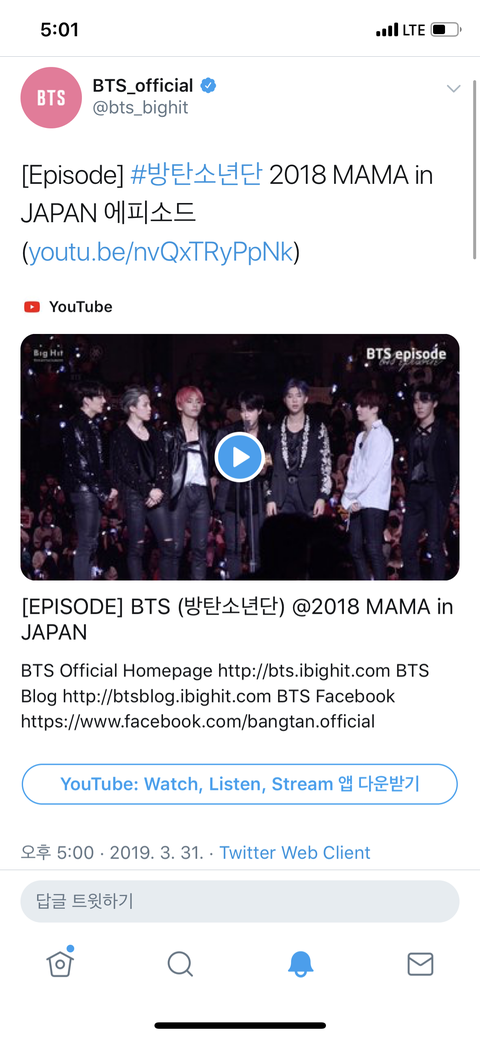Screen dimensions: 480x1039
Task: Open the Search magnifier tab
Action: (180, 963)
